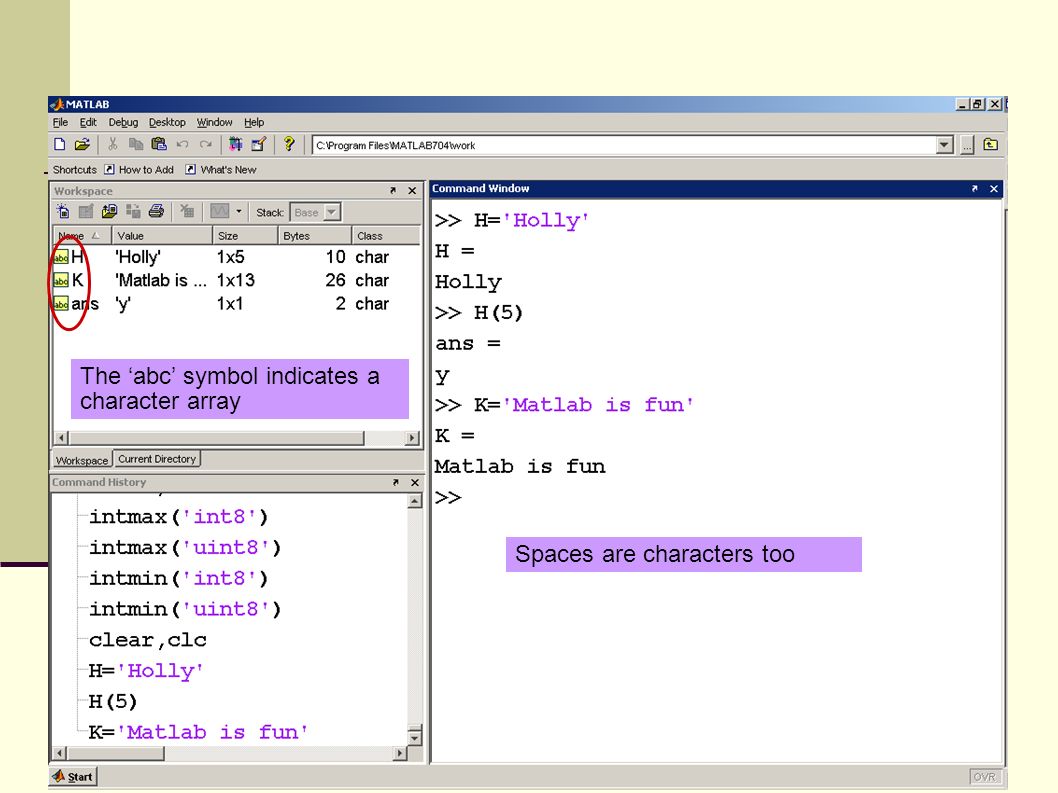Undo the last action
The image size is (1058, 793).
[x=182, y=144]
